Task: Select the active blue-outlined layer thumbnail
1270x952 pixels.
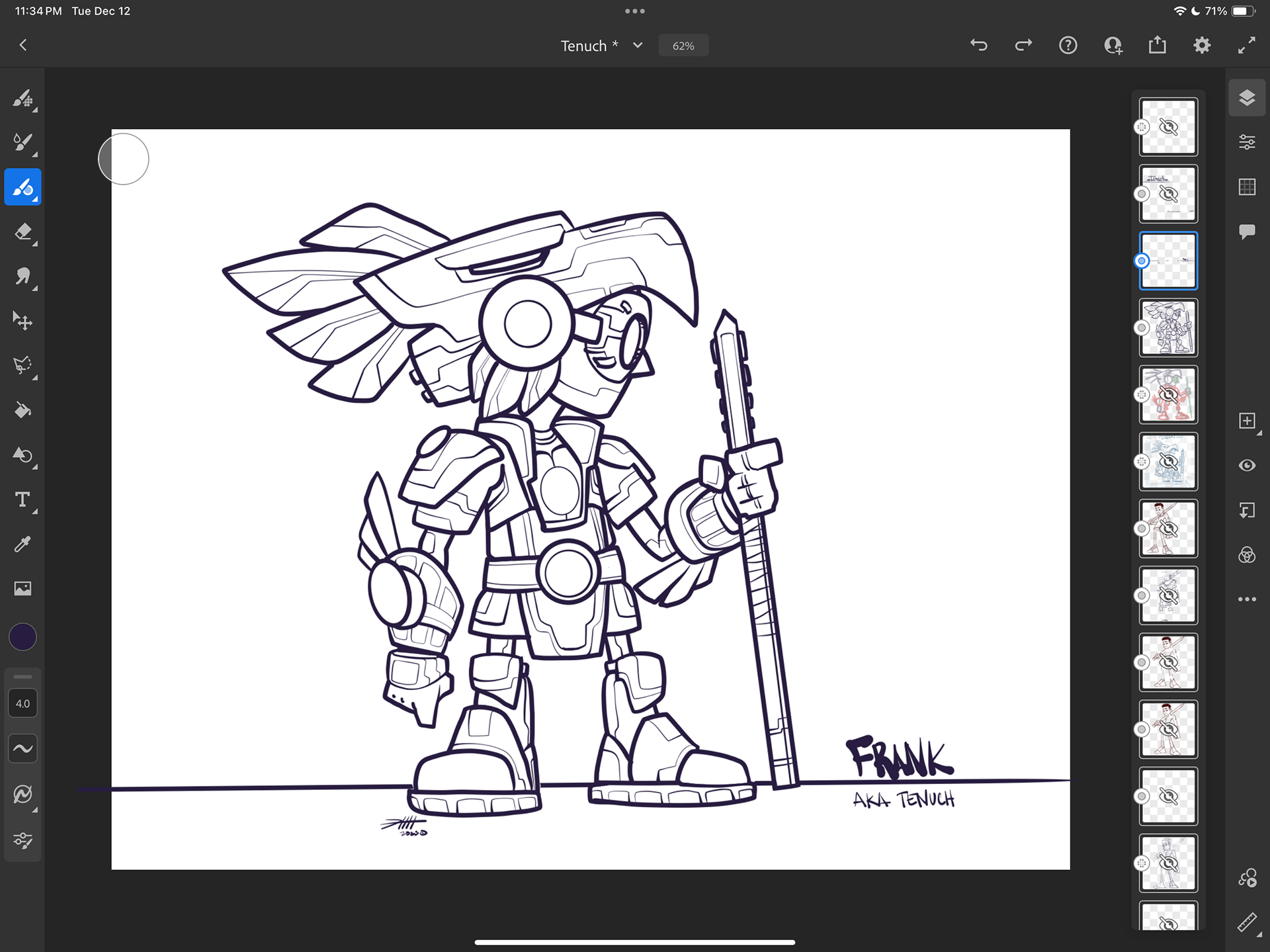Action: pos(1168,261)
